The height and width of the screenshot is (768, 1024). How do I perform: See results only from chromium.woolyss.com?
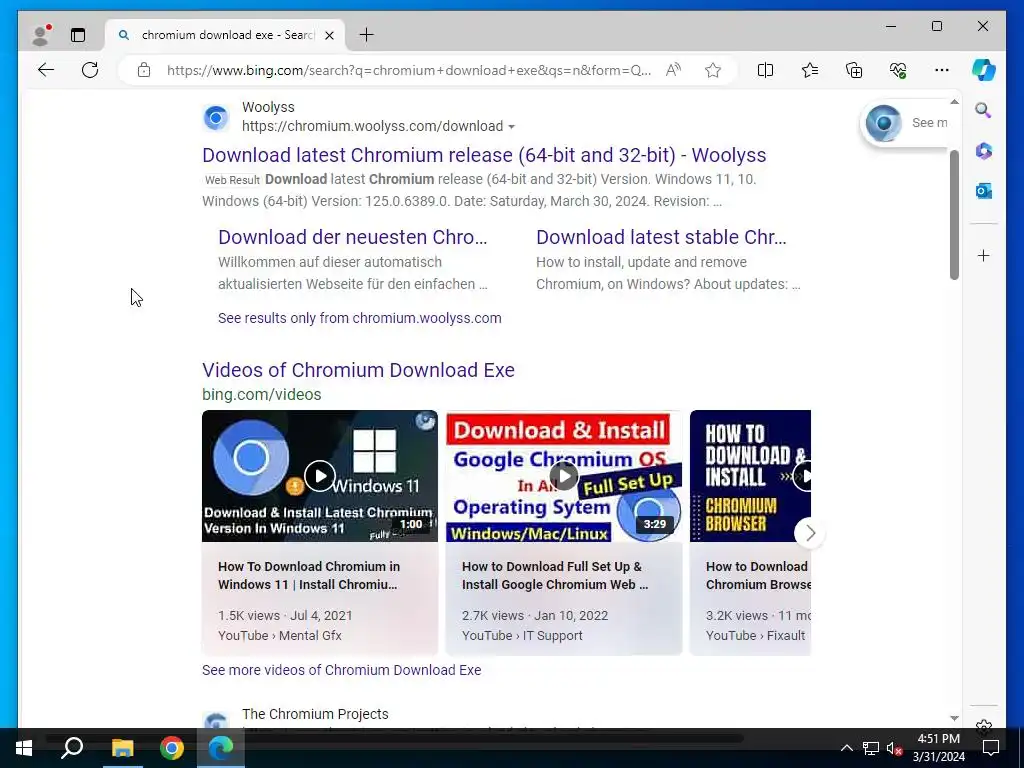(360, 318)
